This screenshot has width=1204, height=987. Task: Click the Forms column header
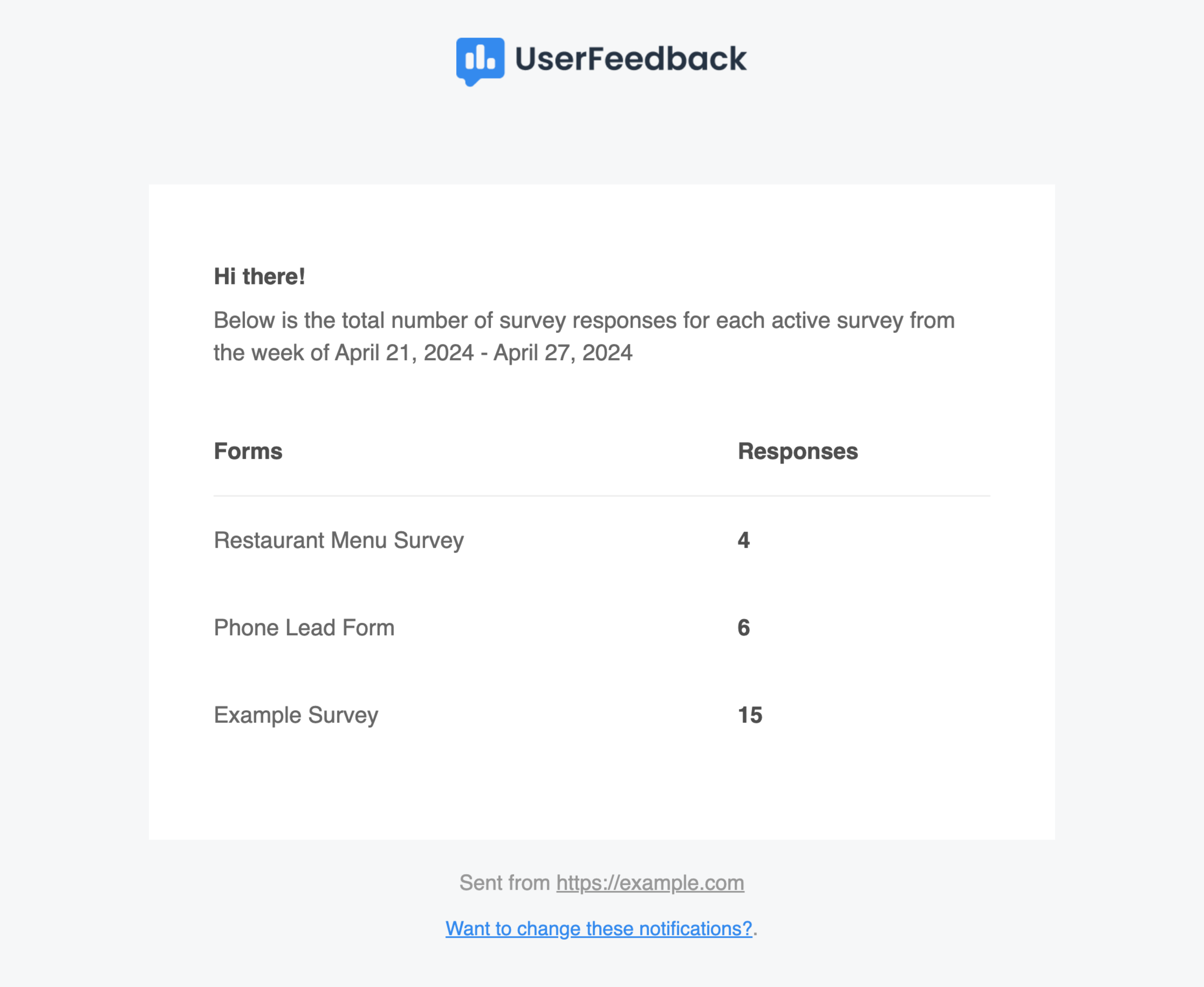[248, 451]
